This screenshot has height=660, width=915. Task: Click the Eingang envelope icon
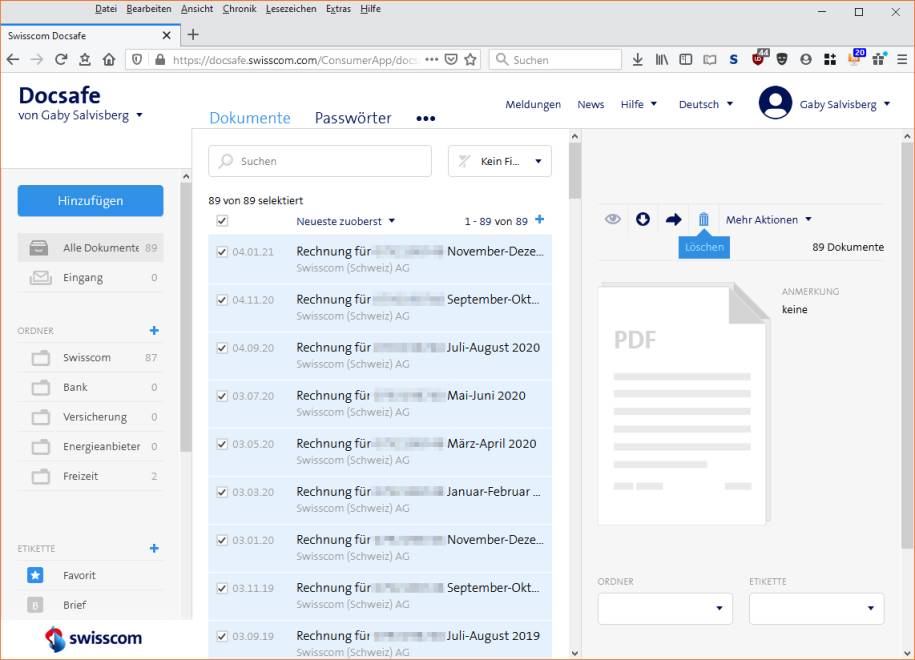tap(40, 278)
